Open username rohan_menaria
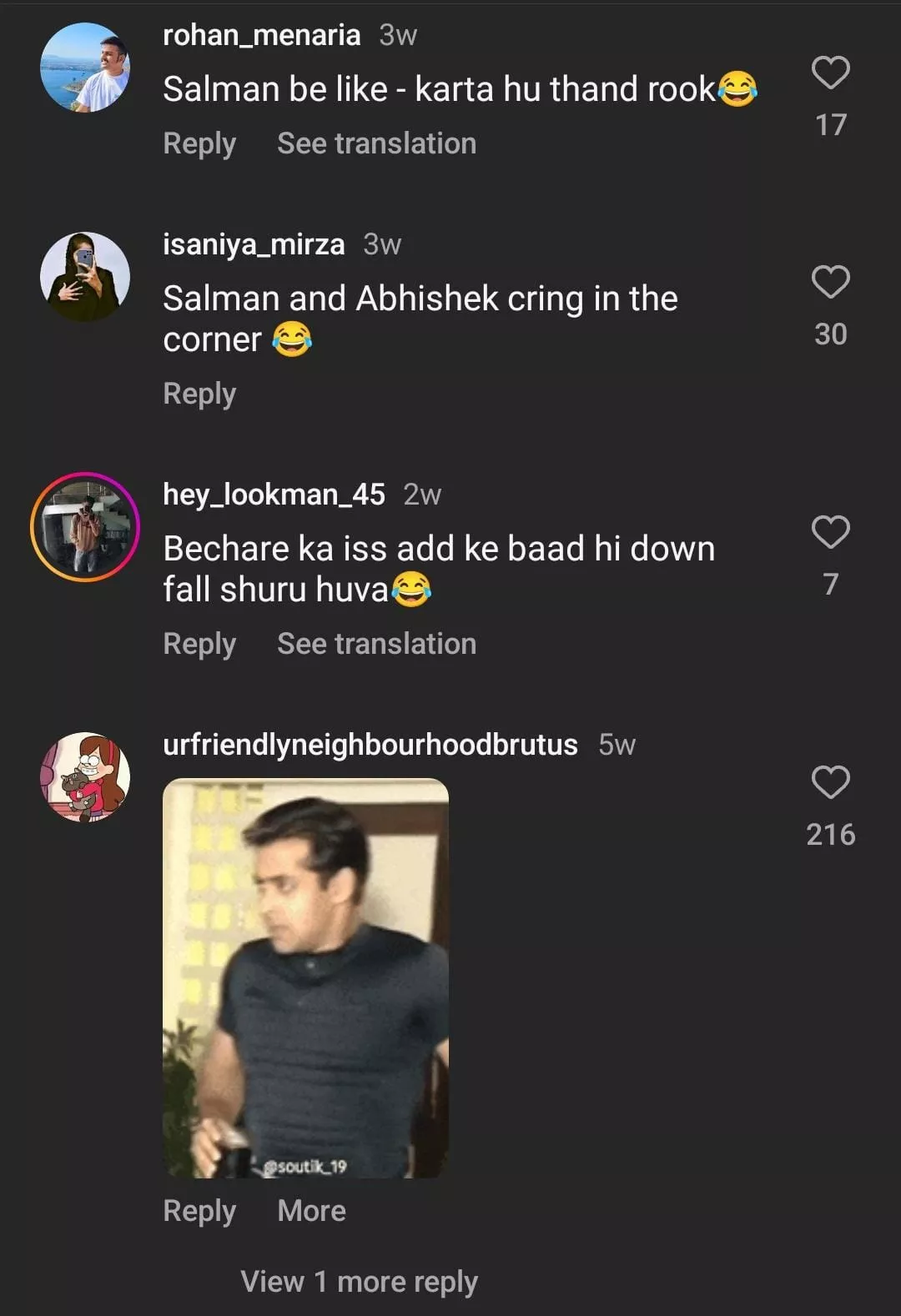 (x=261, y=35)
